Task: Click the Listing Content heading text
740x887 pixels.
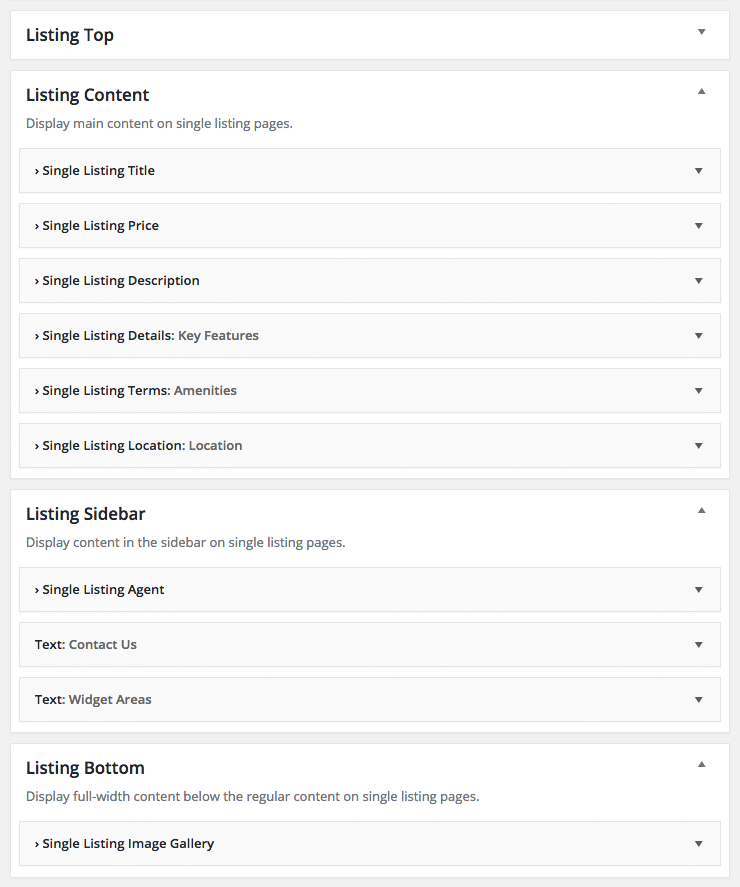Action: (x=86, y=94)
